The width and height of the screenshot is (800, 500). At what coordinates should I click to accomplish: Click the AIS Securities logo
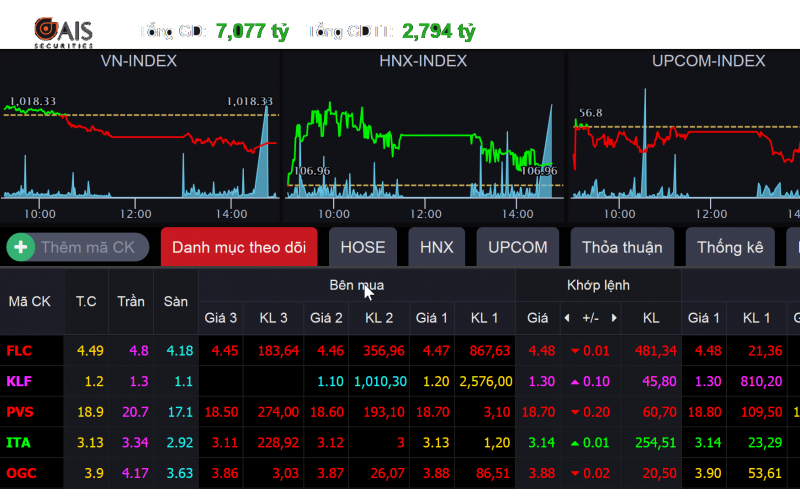coord(62,31)
